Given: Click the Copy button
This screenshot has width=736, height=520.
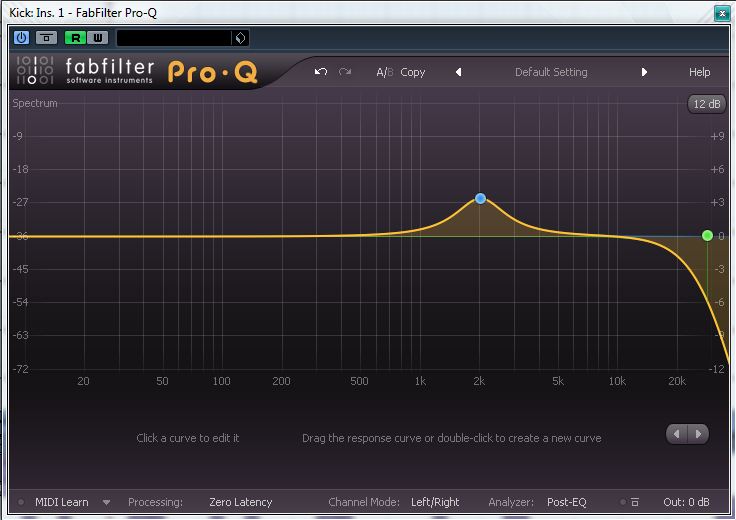Looking at the screenshot, I should [x=413, y=72].
